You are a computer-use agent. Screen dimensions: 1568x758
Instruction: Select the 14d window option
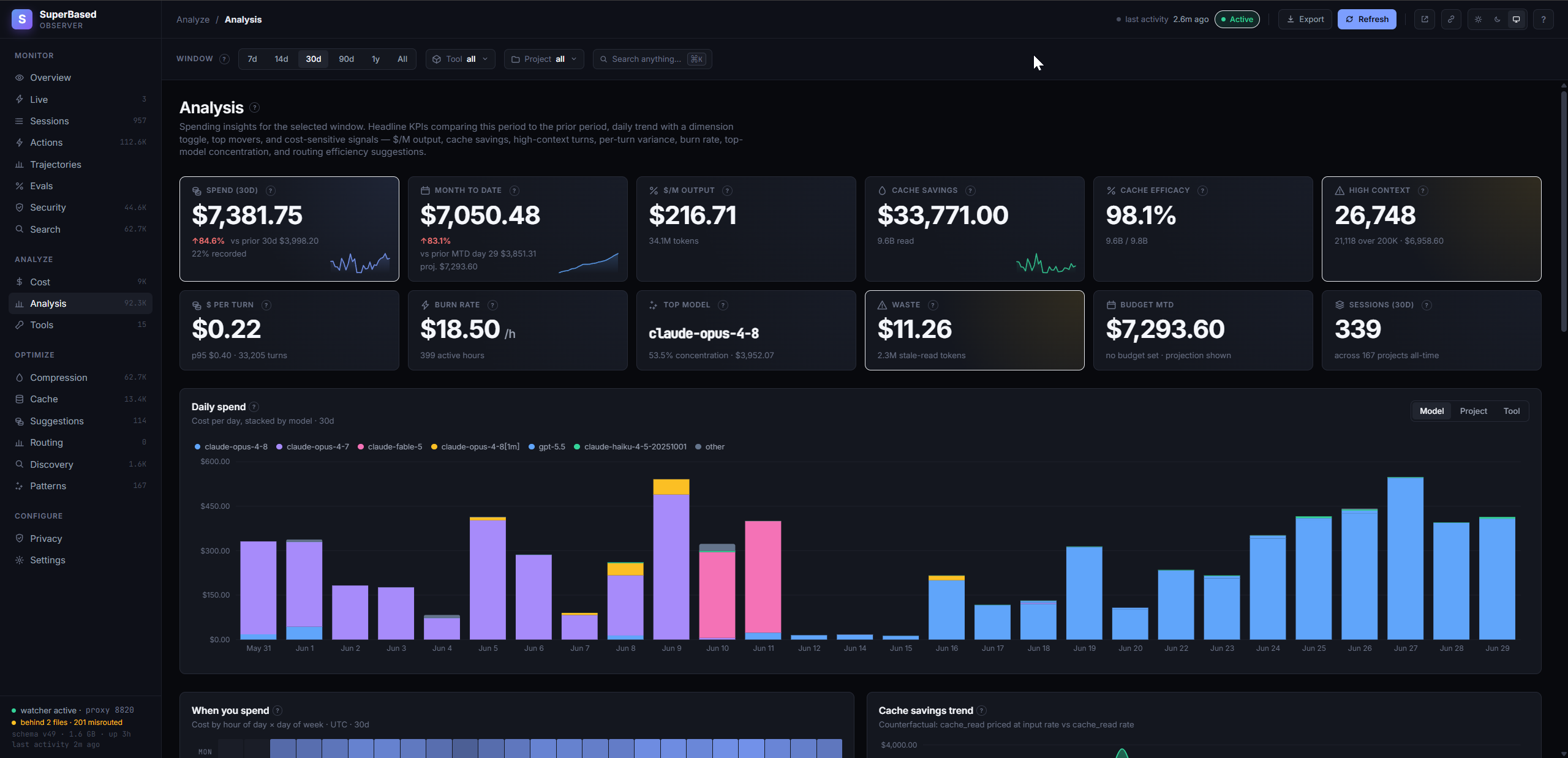pyautogui.click(x=281, y=59)
